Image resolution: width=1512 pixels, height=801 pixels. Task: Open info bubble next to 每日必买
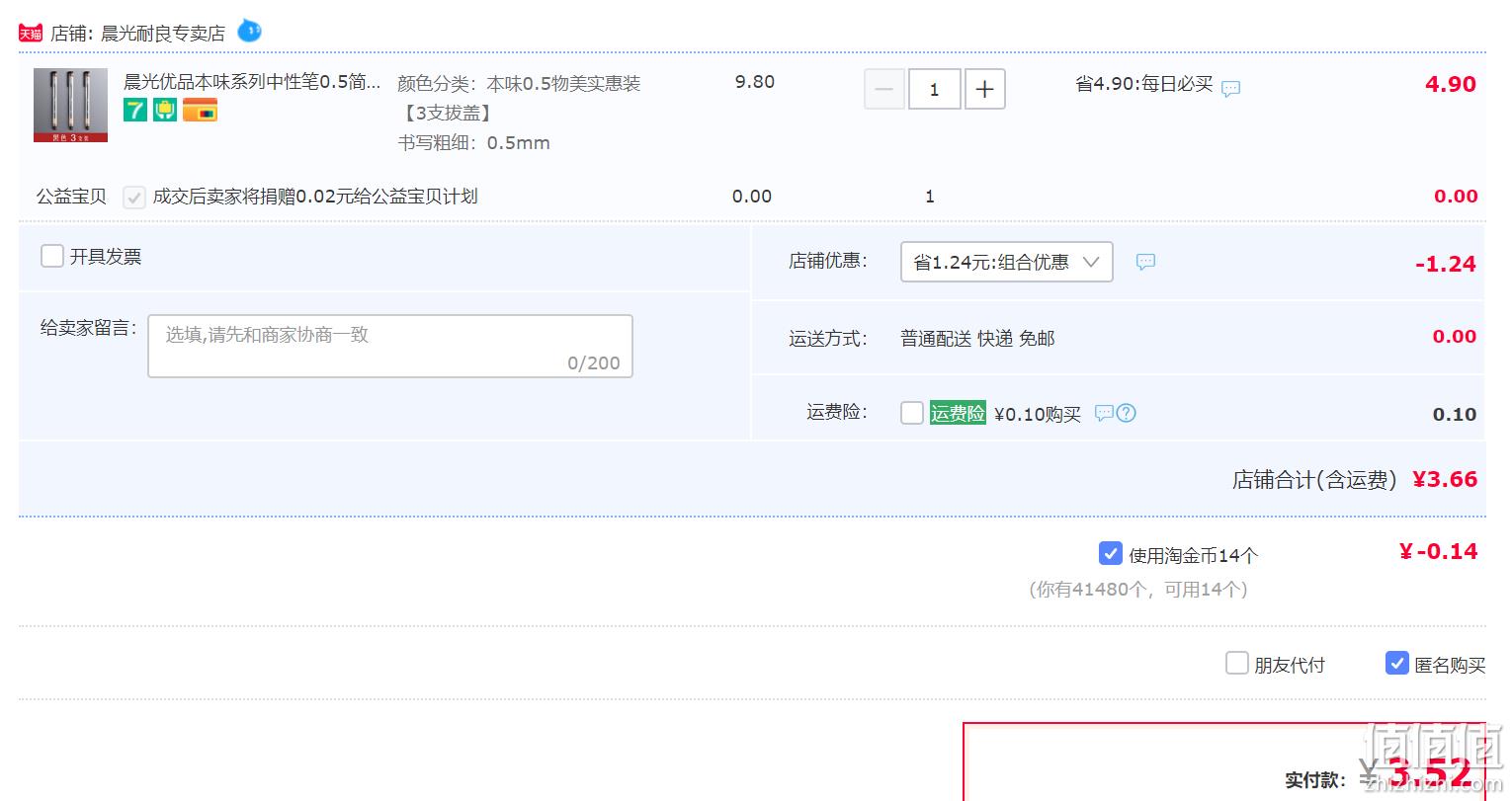[1230, 89]
